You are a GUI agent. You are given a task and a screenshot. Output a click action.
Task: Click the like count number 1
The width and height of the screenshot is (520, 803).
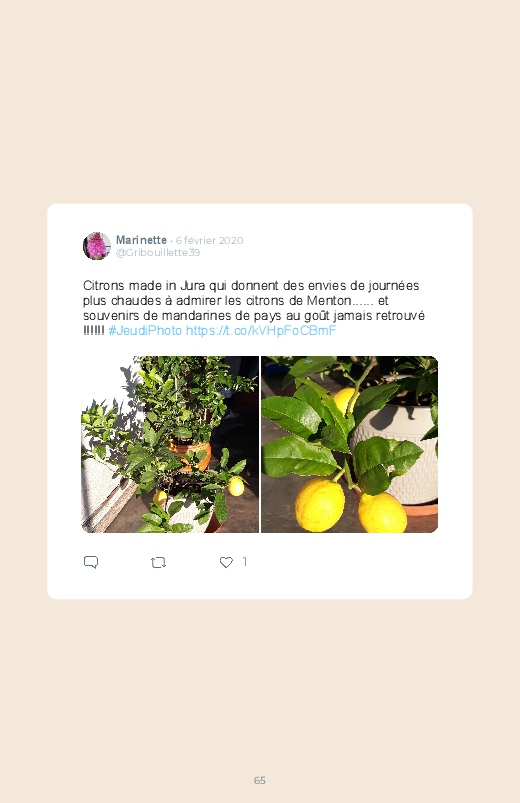(244, 562)
